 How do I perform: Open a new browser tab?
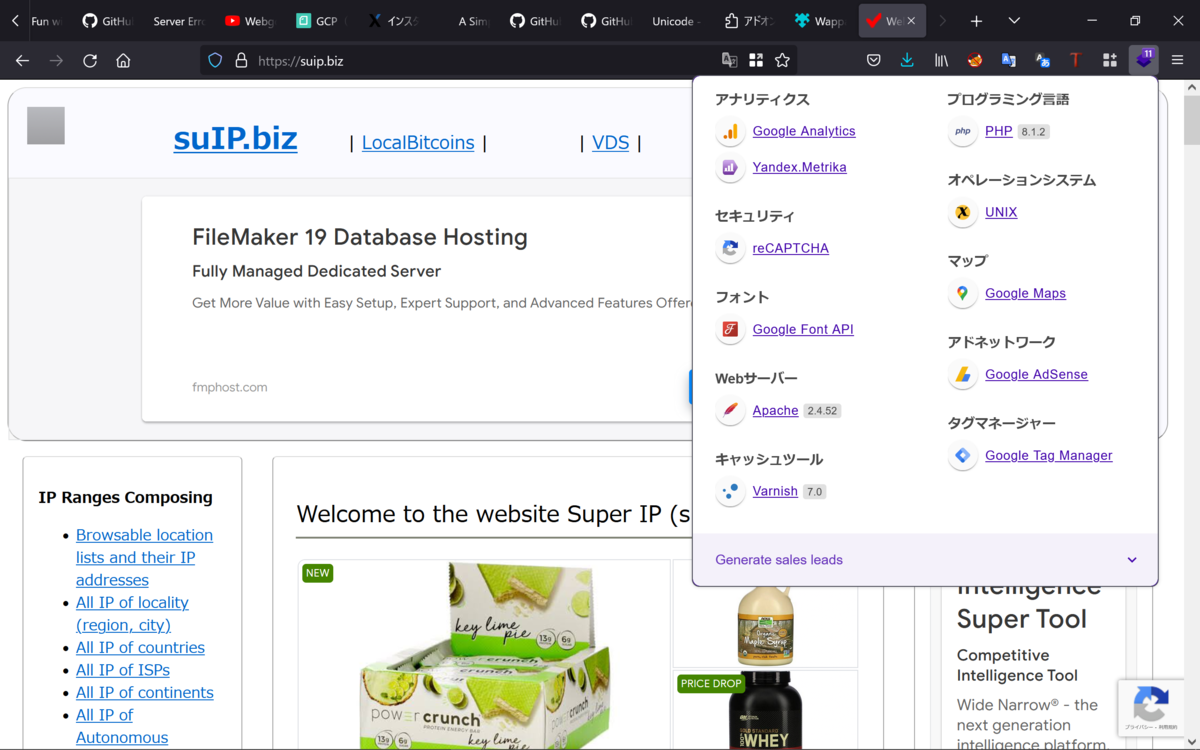977,21
